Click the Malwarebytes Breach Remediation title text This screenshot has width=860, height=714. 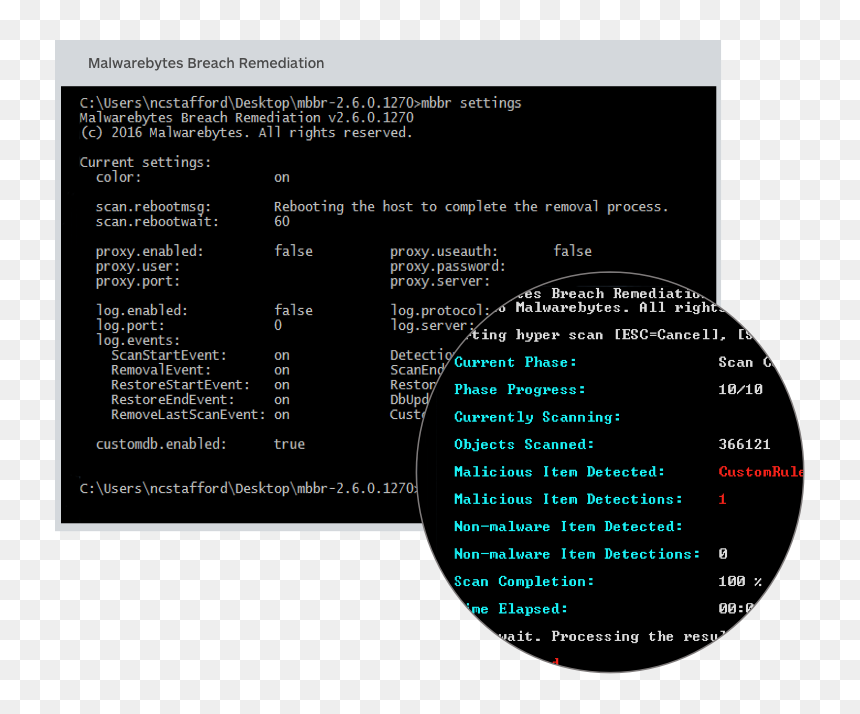coord(206,64)
